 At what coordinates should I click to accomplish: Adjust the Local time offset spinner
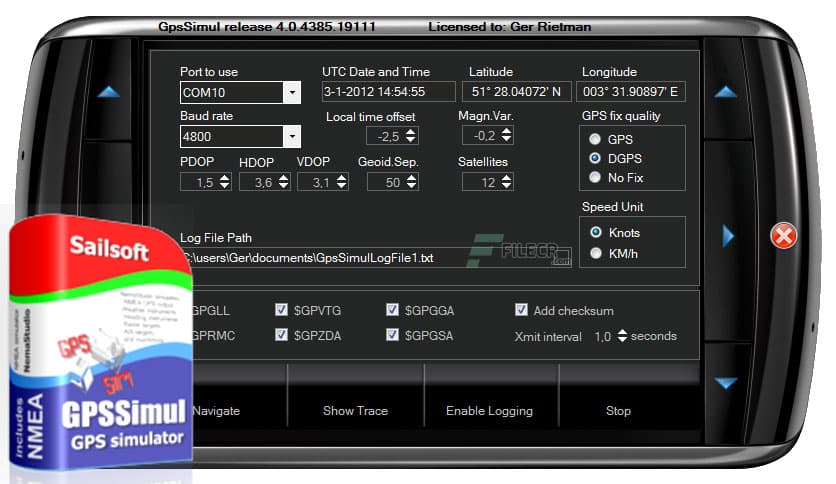pyautogui.click(x=411, y=136)
